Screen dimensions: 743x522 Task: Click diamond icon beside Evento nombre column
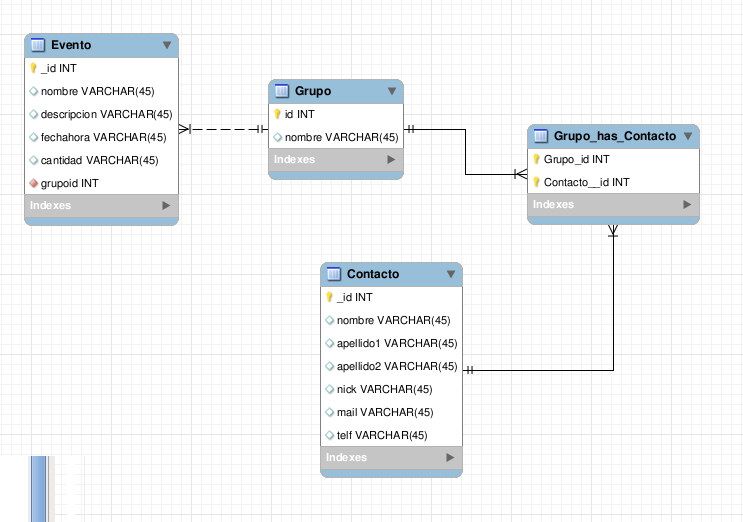(x=34, y=91)
